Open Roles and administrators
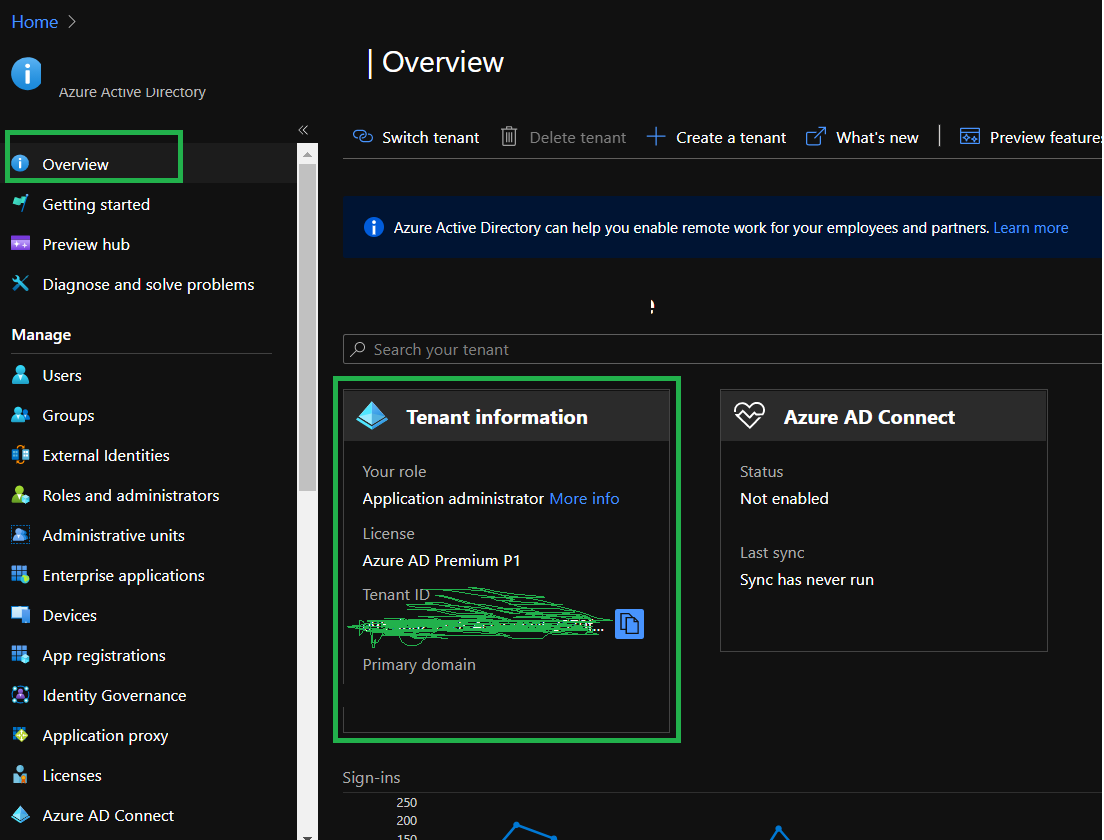This screenshot has height=840, width=1104. [x=130, y=495]
